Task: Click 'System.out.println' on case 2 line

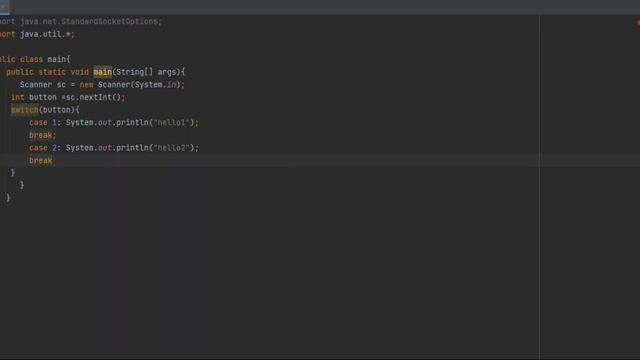Action: tap(107, 148)
